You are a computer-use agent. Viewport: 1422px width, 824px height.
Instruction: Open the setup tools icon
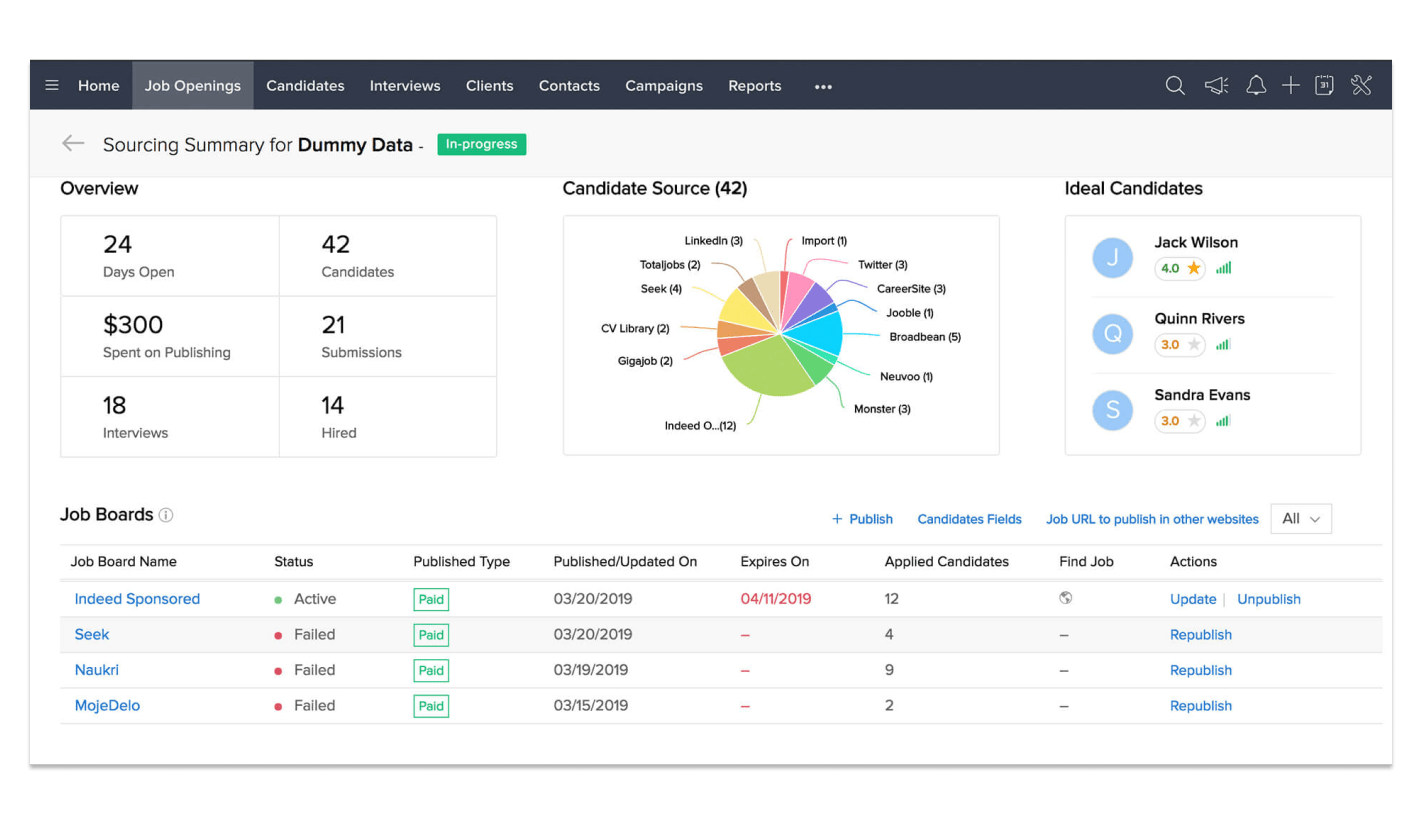[x=1361, y=86]
